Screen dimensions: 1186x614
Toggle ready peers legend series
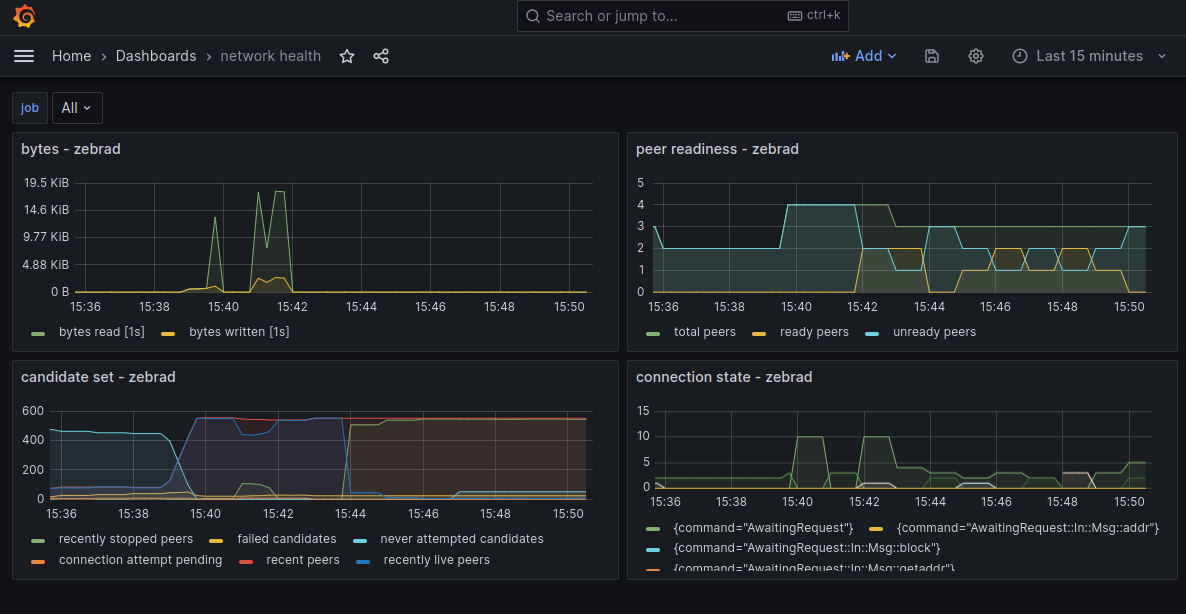(813, 332)
